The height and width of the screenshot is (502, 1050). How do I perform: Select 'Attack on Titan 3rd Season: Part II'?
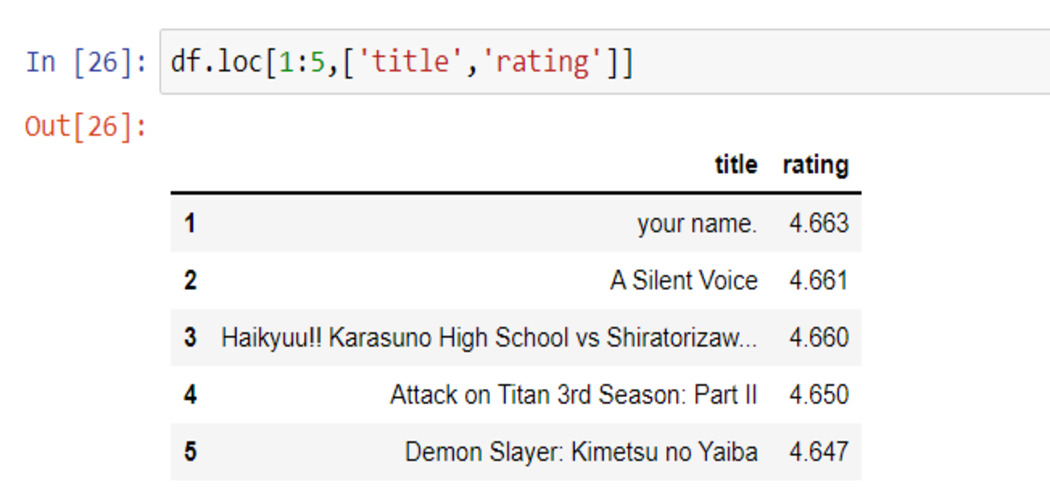coord(574,395)
